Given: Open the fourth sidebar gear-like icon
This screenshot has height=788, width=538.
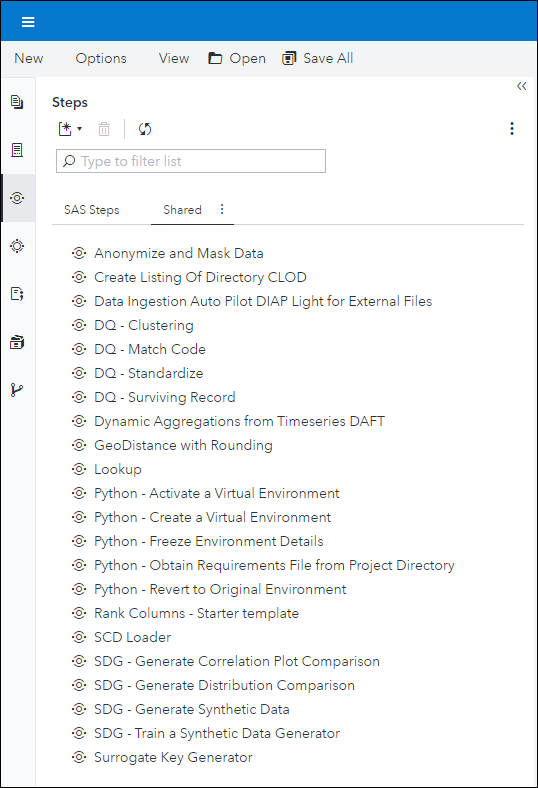Looking at the screenshot, I should [x=17, y=246].
